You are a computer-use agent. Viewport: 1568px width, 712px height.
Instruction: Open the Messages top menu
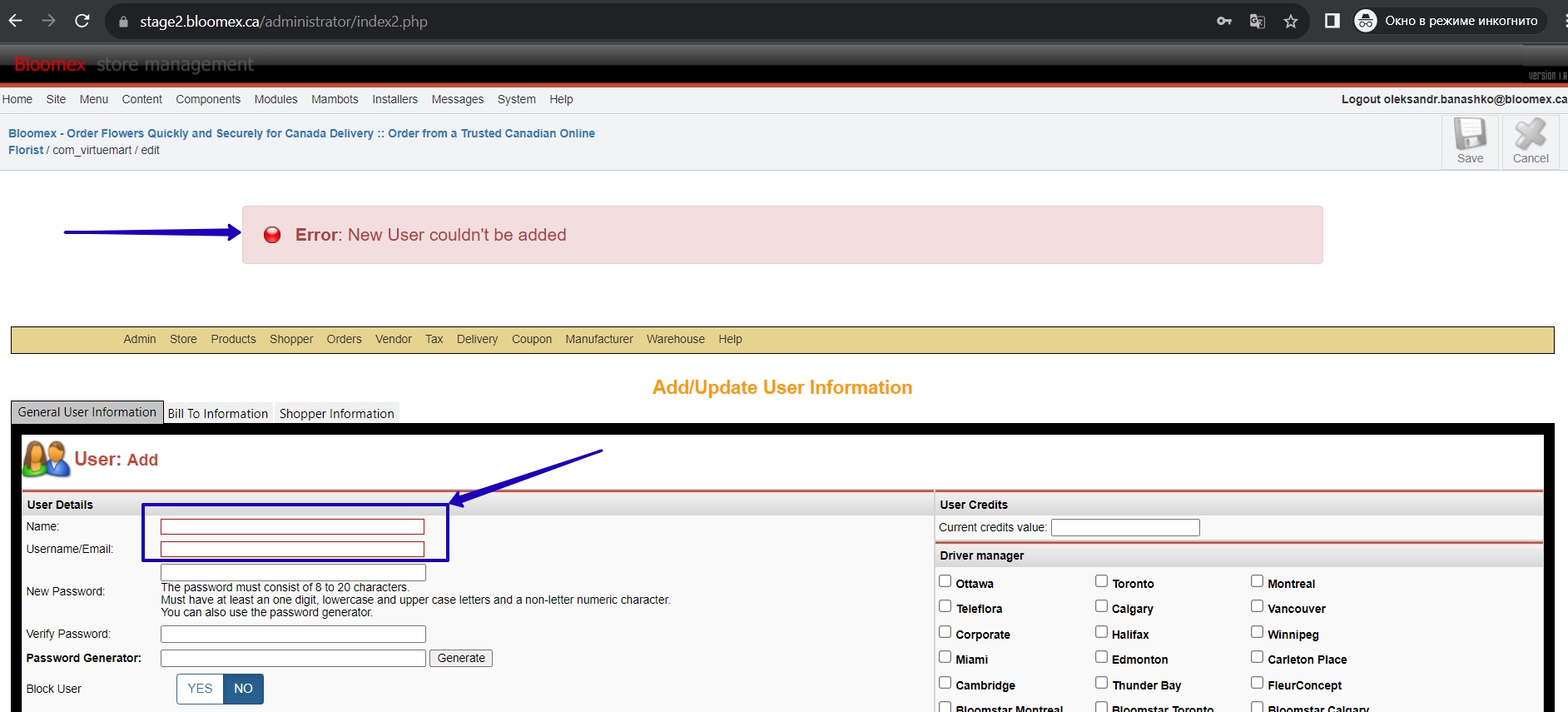(458, 99)
